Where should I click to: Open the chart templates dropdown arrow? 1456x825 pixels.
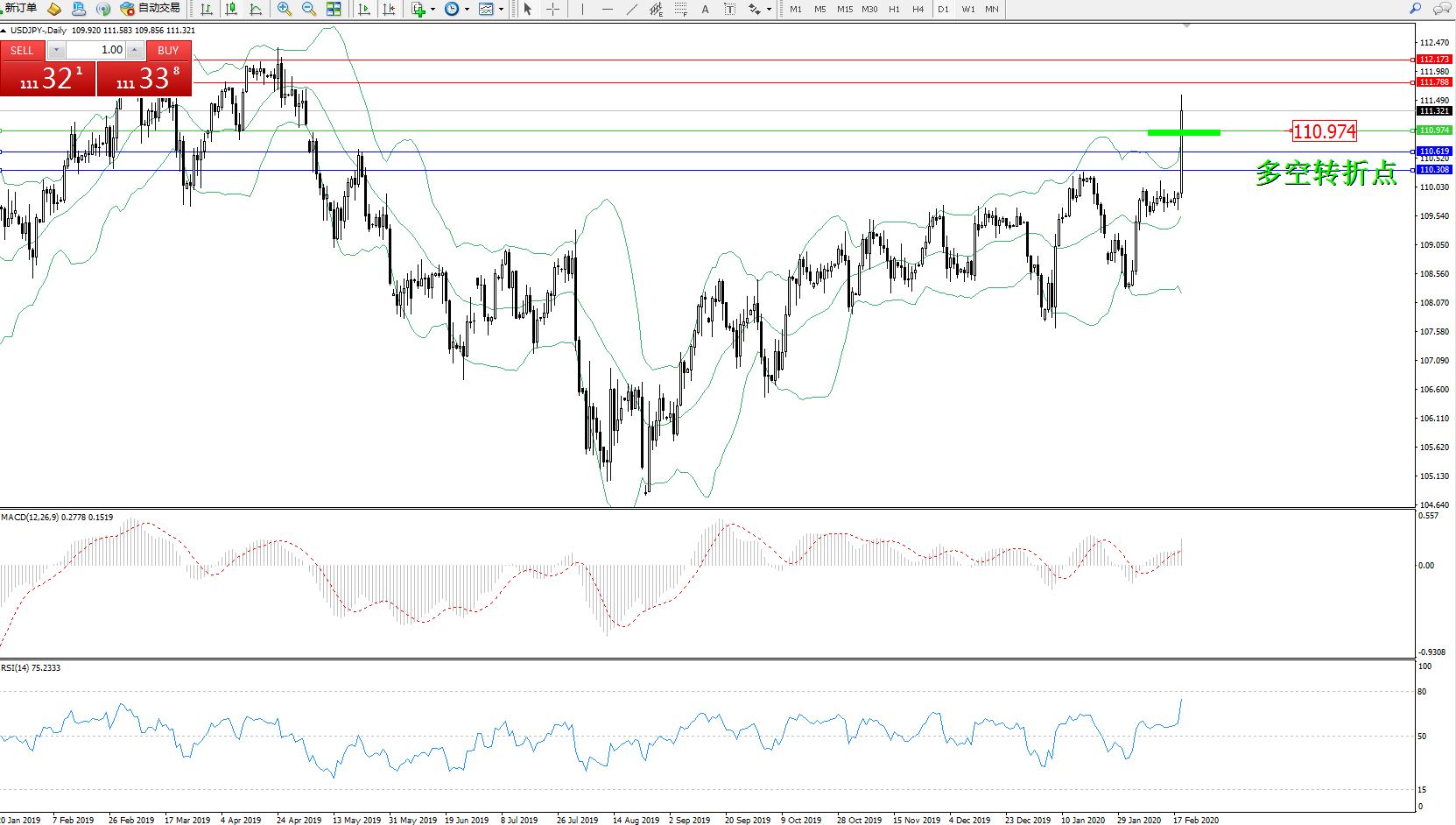point(501,10)
